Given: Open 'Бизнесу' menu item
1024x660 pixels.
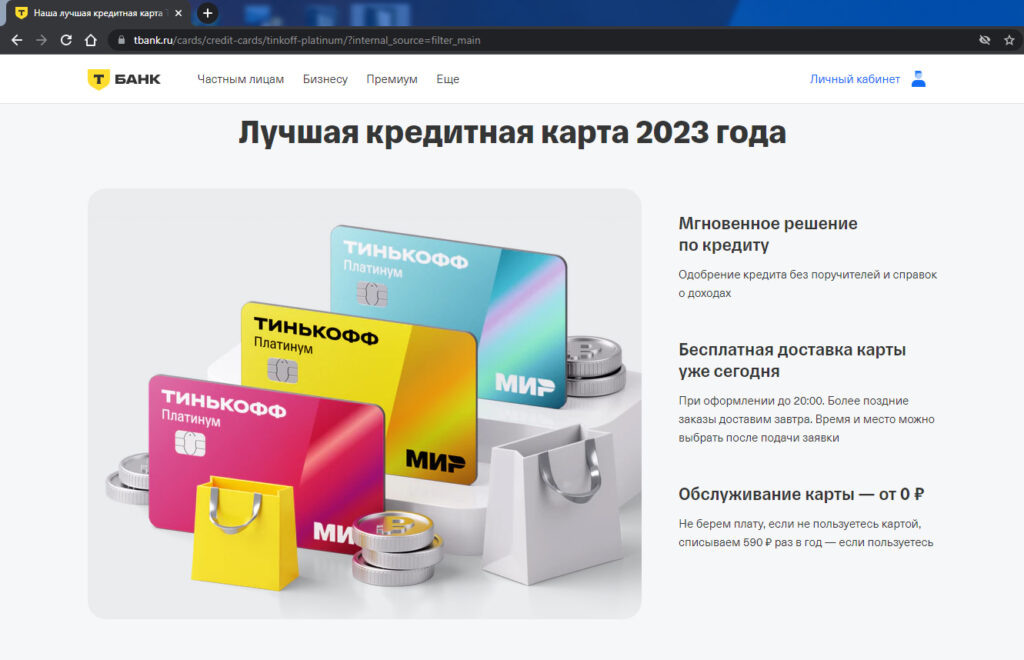Looking at the screenshot, I should (325, 79).
